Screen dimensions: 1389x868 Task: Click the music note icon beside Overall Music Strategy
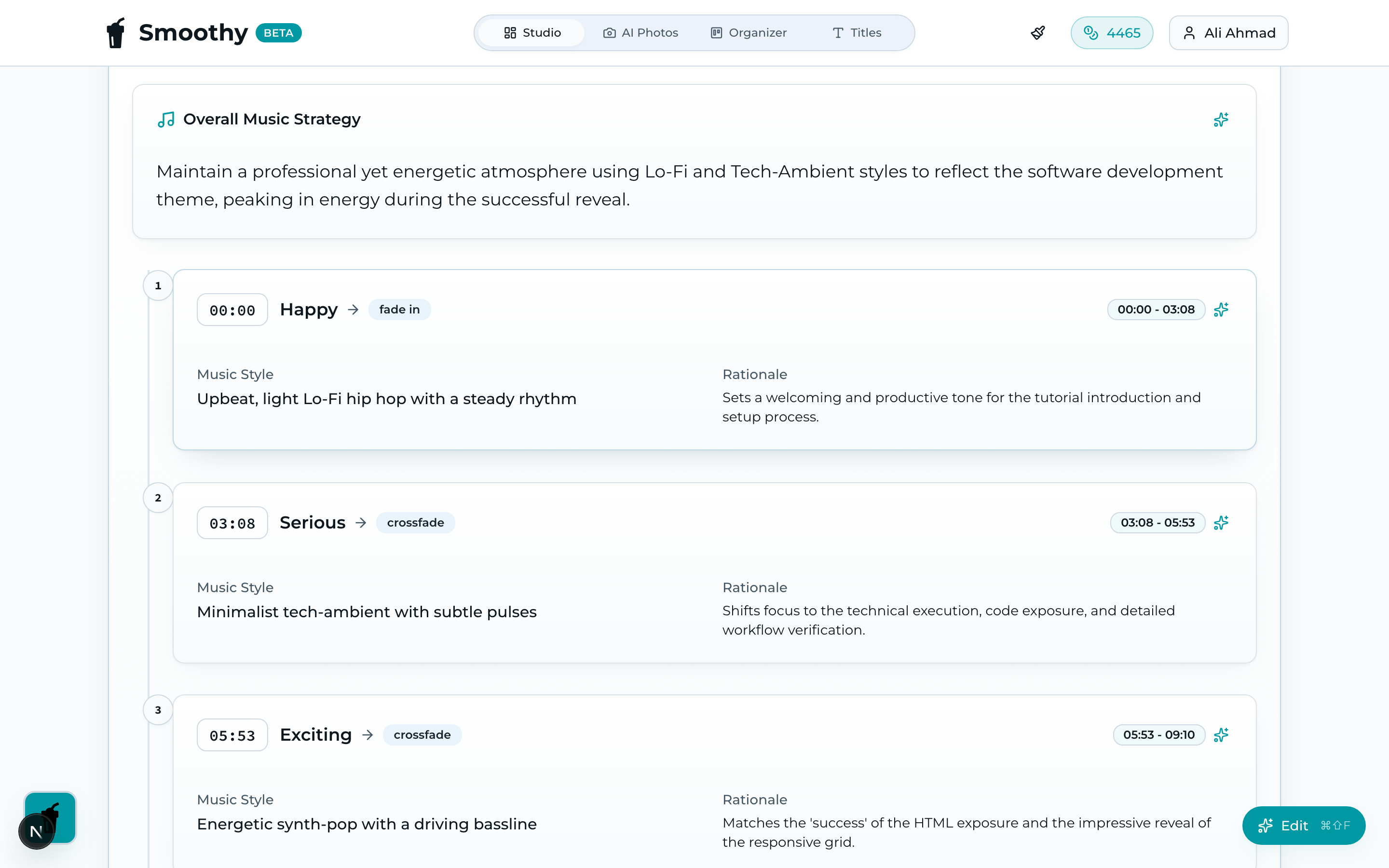point(166,120)
